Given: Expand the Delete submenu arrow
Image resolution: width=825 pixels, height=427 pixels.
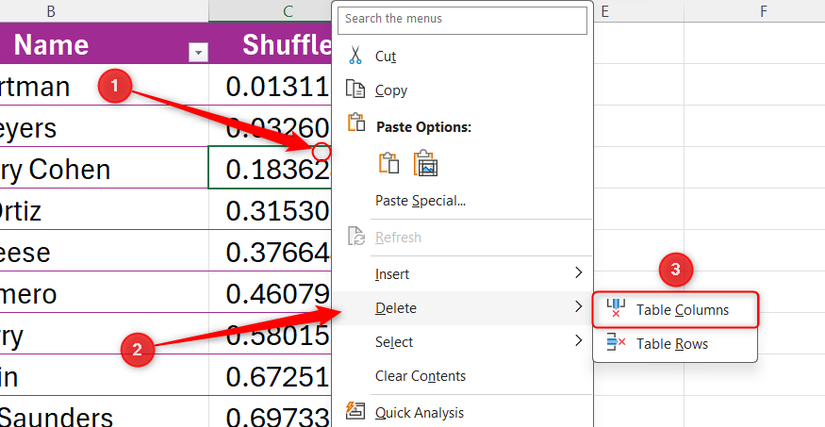Looking at the screenshot, I should pos(579,307).
